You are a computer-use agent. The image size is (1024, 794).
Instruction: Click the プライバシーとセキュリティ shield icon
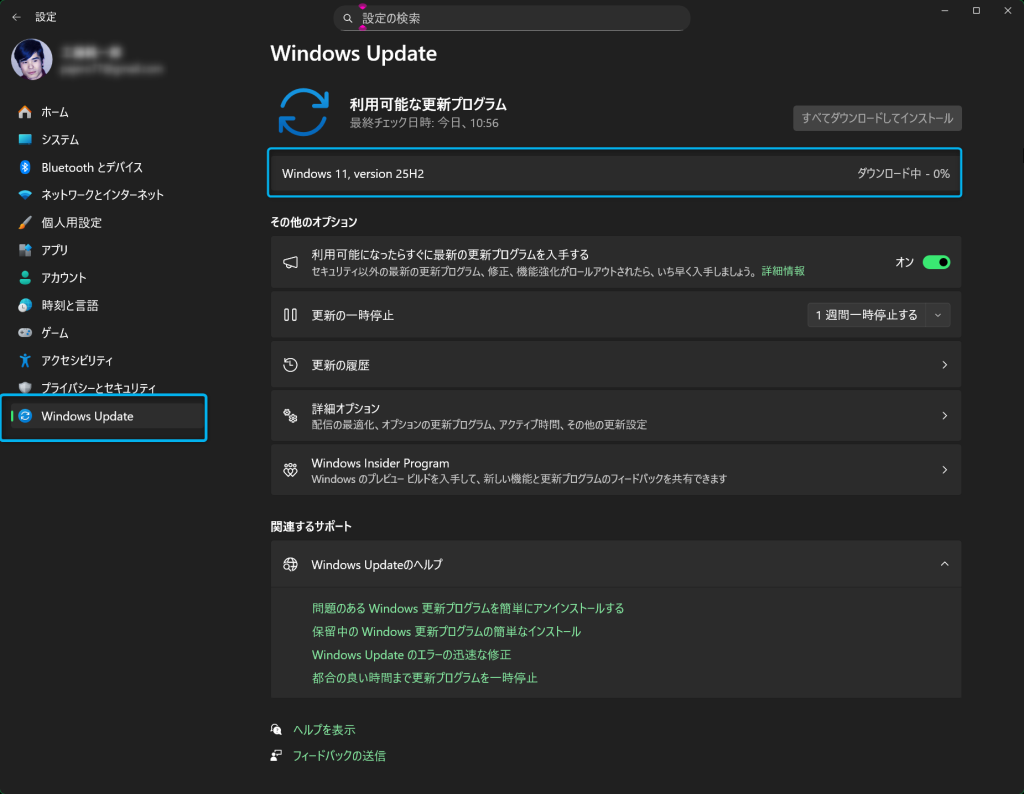tap(25, 388)
